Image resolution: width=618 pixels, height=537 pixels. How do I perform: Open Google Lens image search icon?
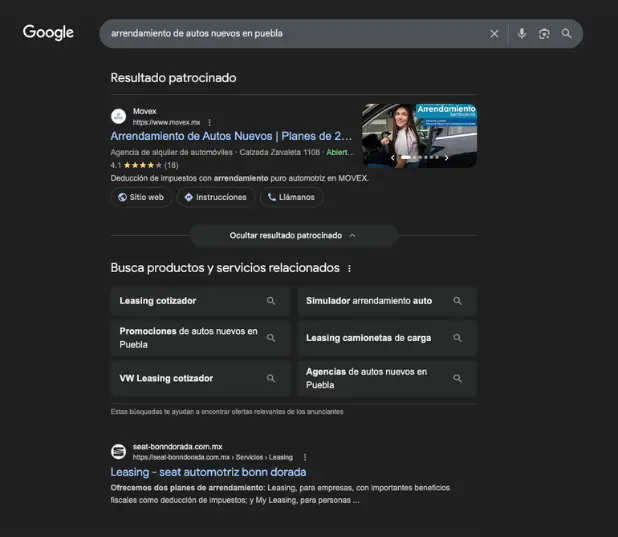pyautogui.click(x=544, y=34)
